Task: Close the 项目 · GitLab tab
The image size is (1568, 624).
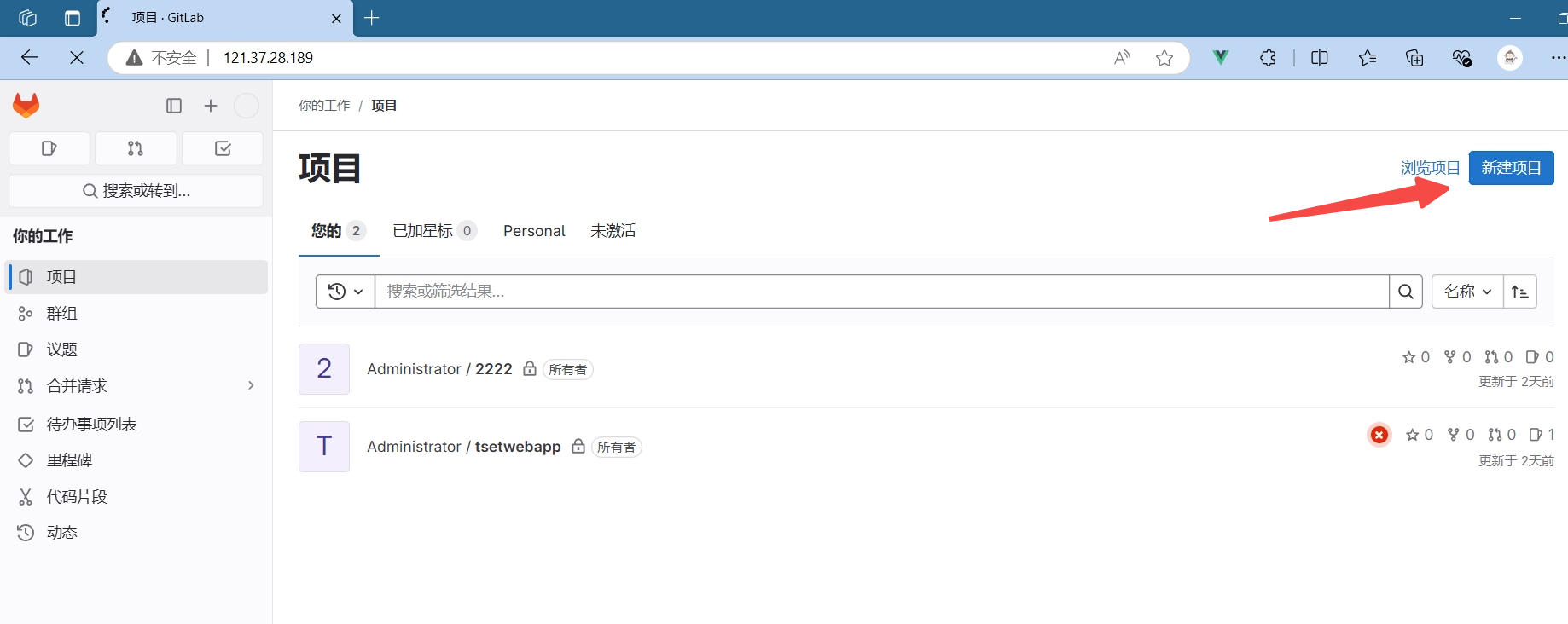Action: [x=336, y=18]
